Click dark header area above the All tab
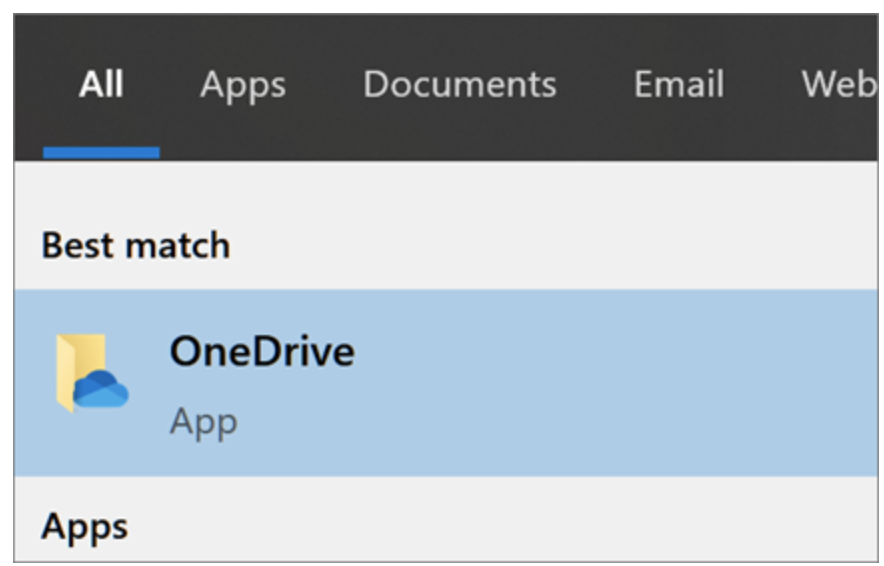The image size is (884, 566). (x=101, y=33)
